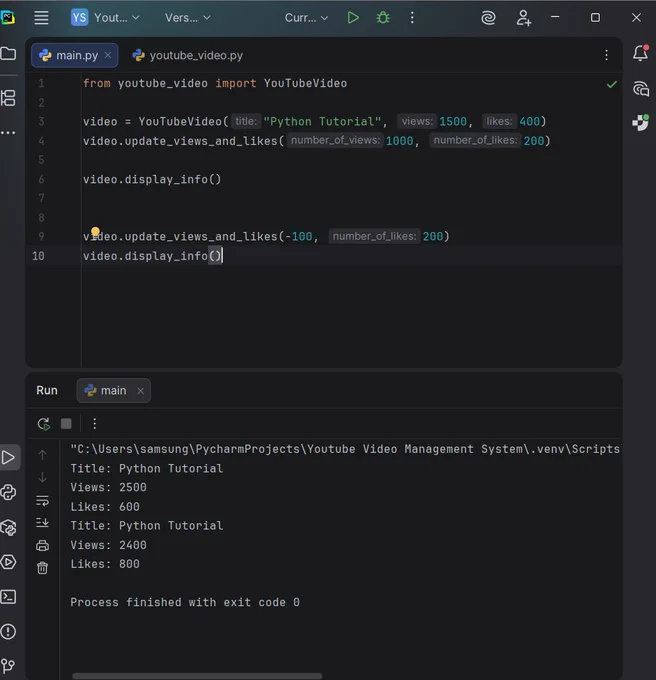Open the Run tool window sidebar icon
This screenshot has height=680, width=656.
(9, 458)
